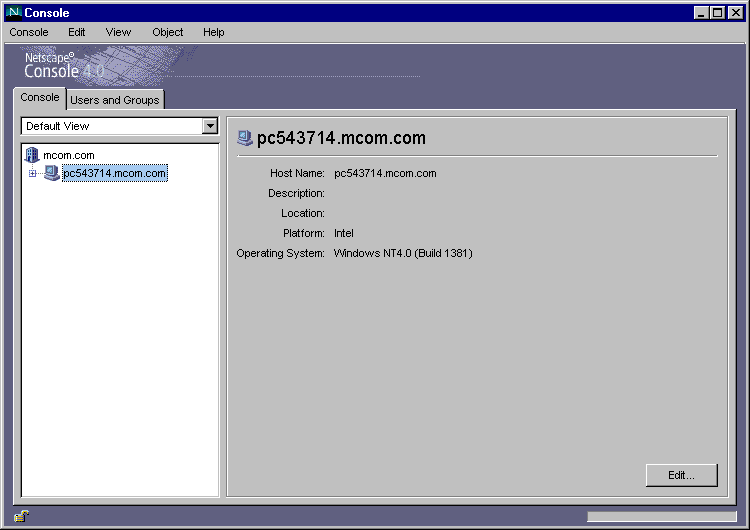Open the Default View dropdown arrow

coord(210,126)
